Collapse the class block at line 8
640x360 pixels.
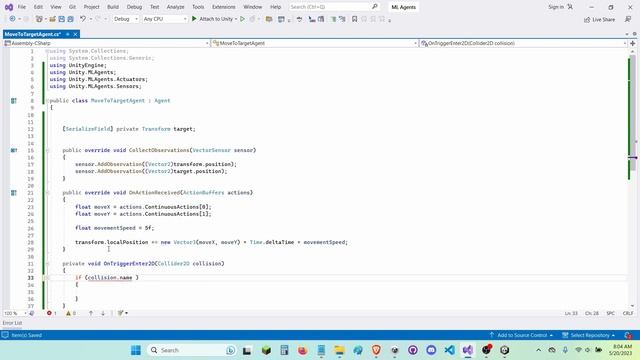tap(47, 101)
